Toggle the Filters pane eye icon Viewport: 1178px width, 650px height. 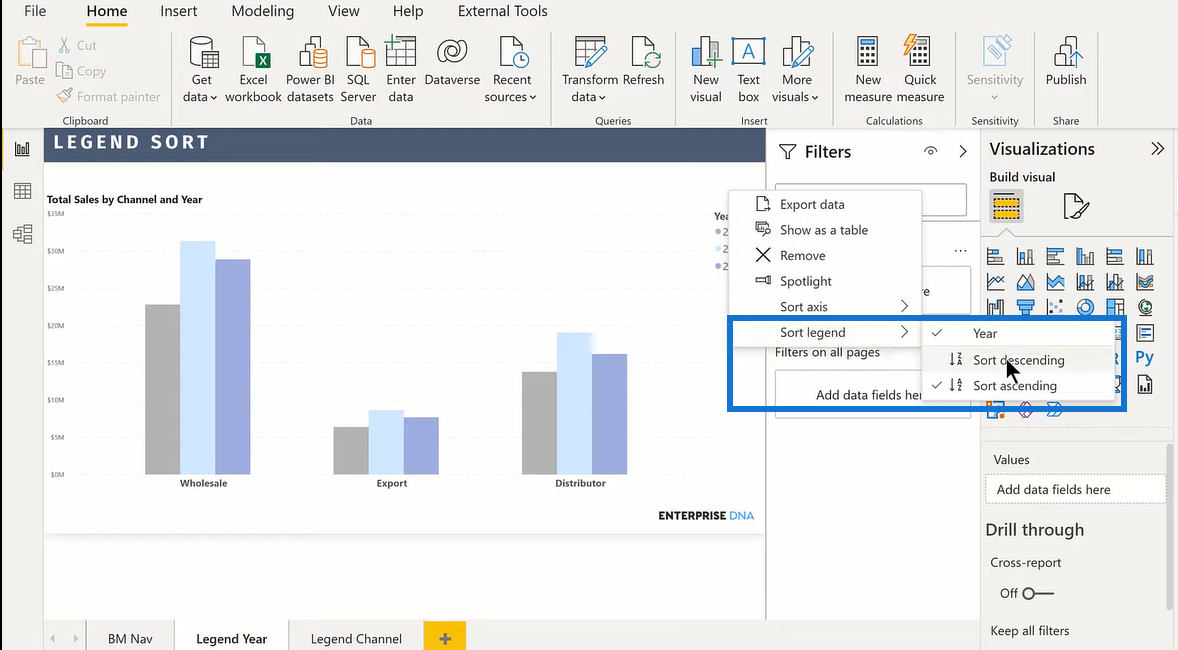click(x=931, y=151)
